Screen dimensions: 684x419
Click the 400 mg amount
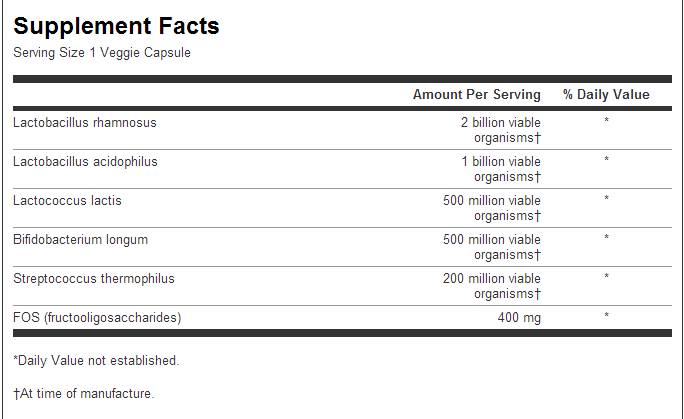[x=519, y=318]
